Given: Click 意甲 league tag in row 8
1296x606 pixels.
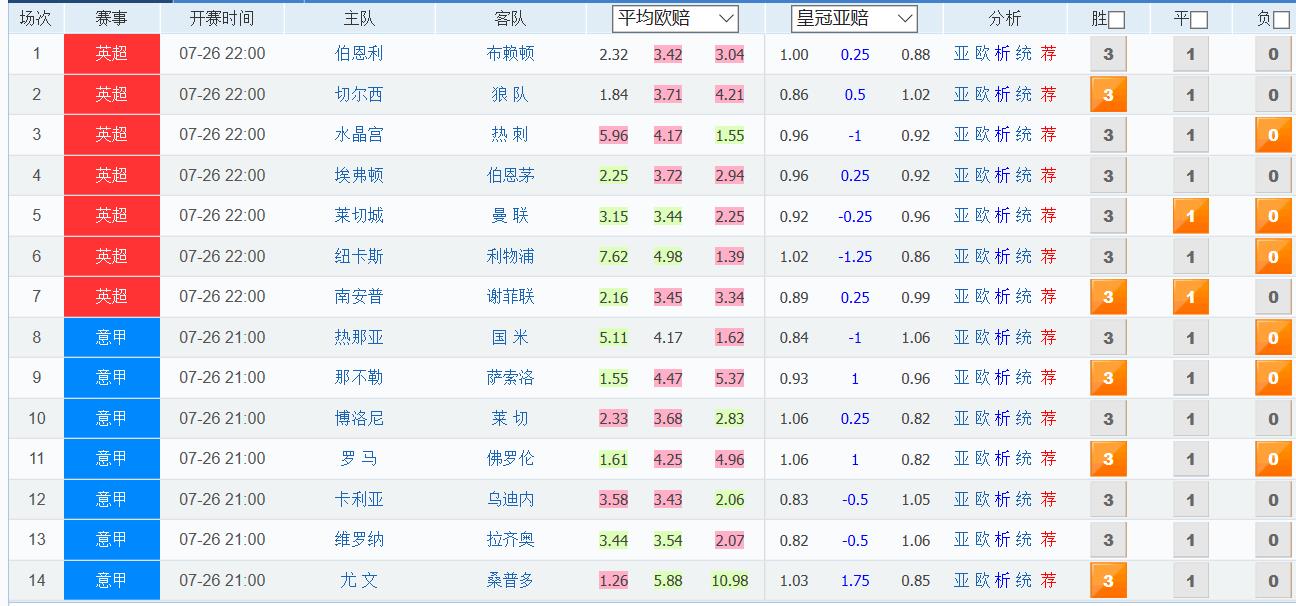Looking at the screenshot, I should [x=112, y=338].
